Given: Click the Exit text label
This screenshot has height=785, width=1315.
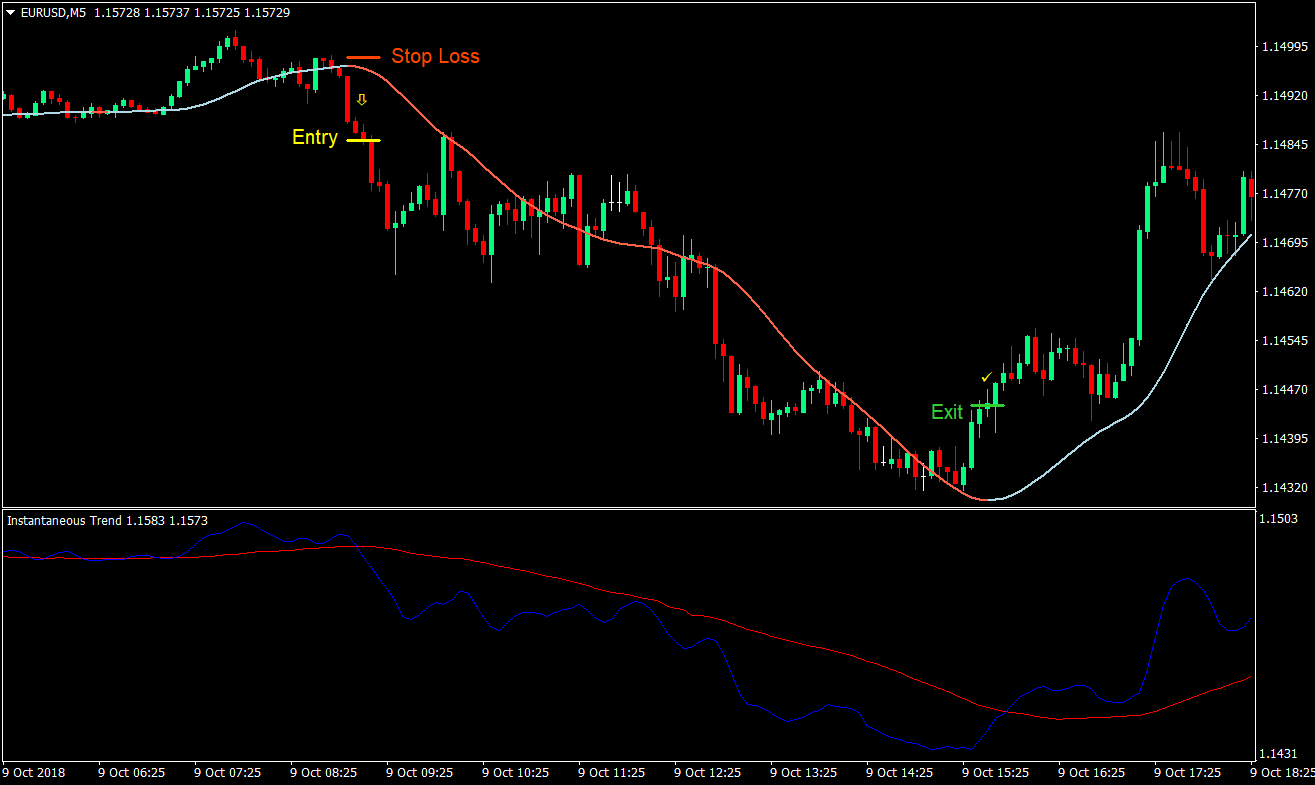Looking at the screenshot, I should [946, 411].
